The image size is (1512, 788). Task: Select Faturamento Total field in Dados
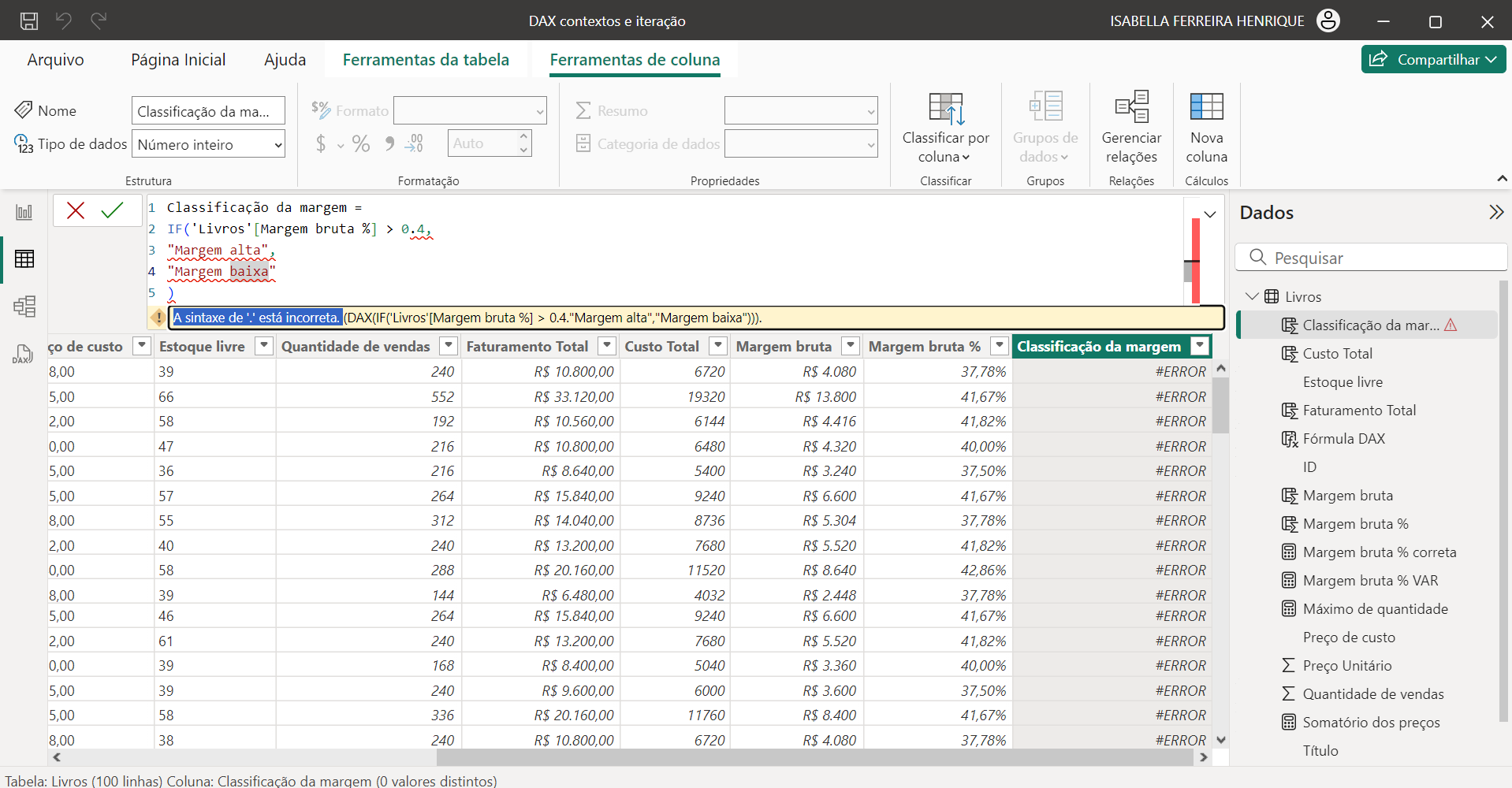click(1359, 411)
